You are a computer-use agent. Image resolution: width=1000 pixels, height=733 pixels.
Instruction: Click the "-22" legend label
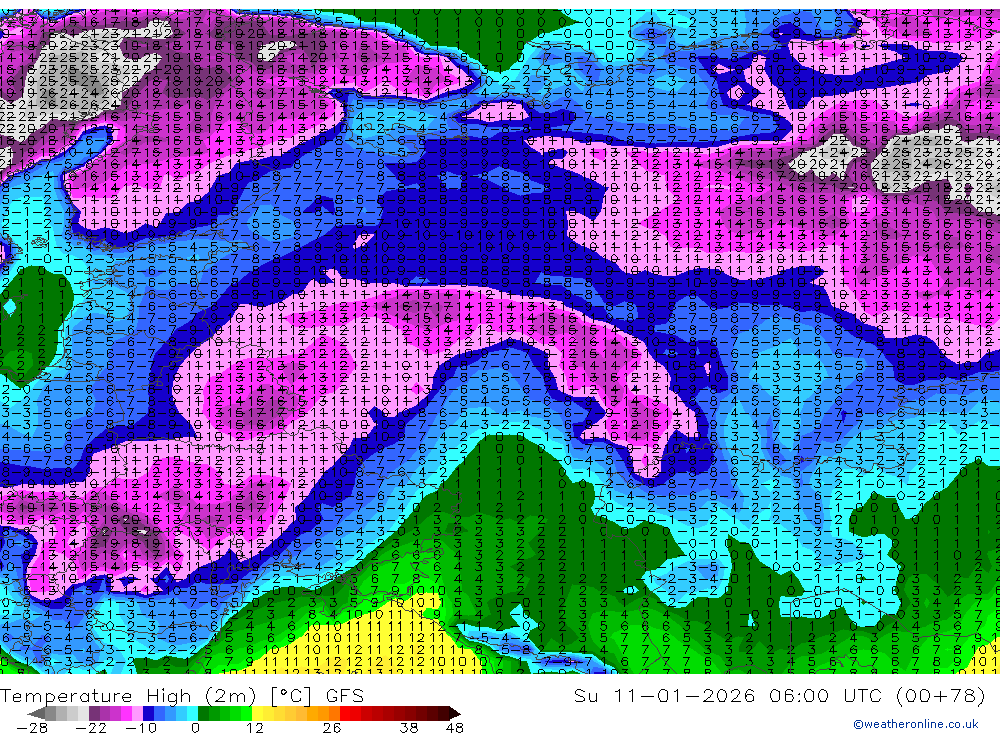[x=91, y=727]
